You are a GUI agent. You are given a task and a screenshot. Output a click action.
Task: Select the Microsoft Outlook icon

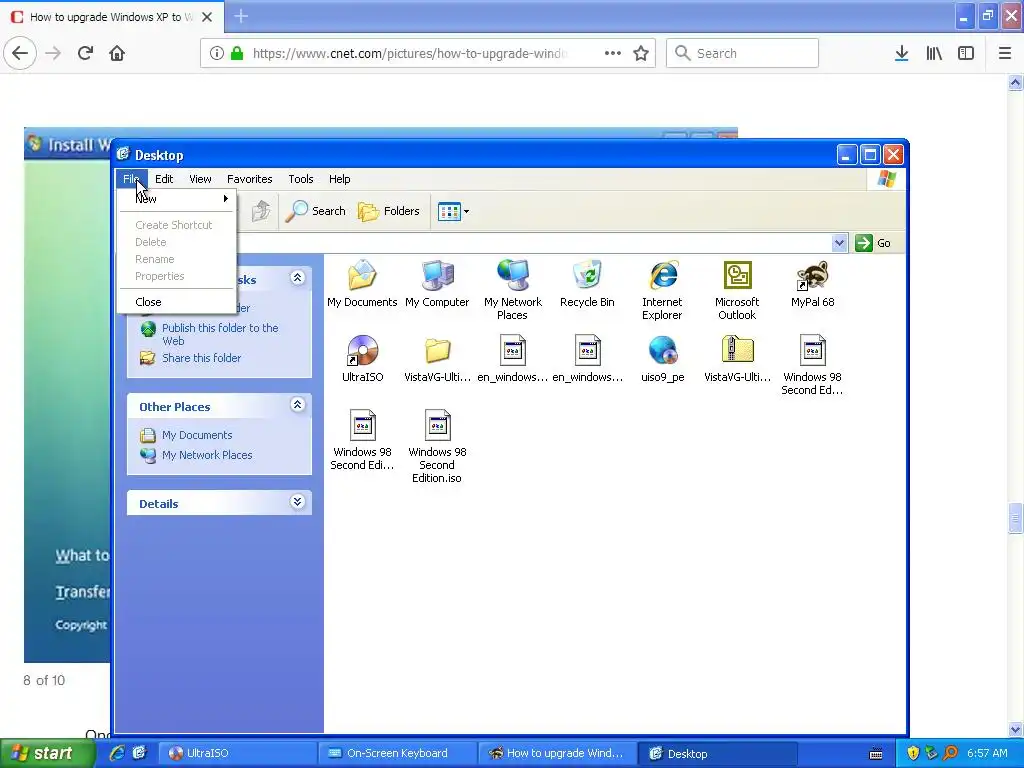point(737,289)
